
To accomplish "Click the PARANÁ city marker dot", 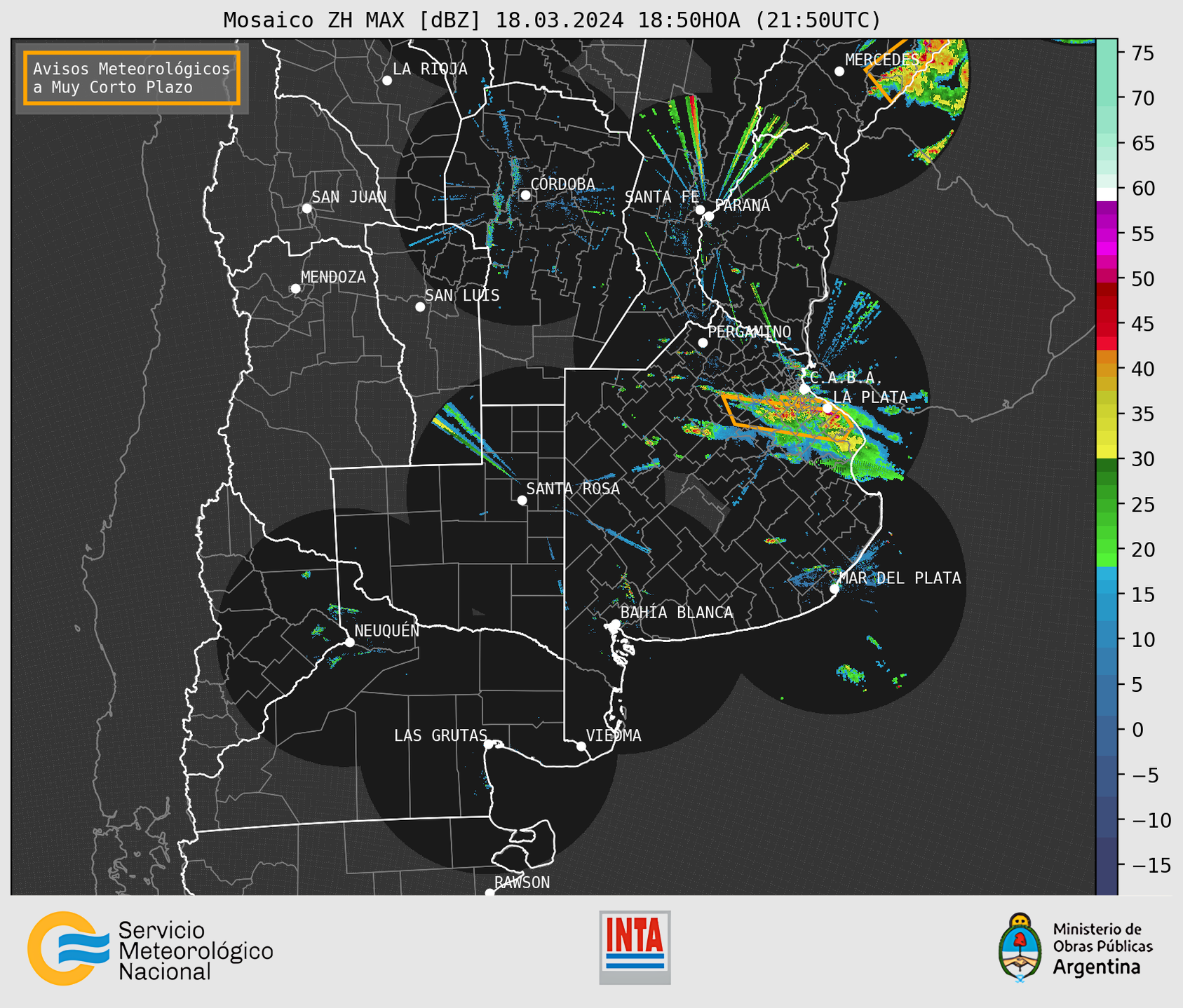I will click(709, 216).
